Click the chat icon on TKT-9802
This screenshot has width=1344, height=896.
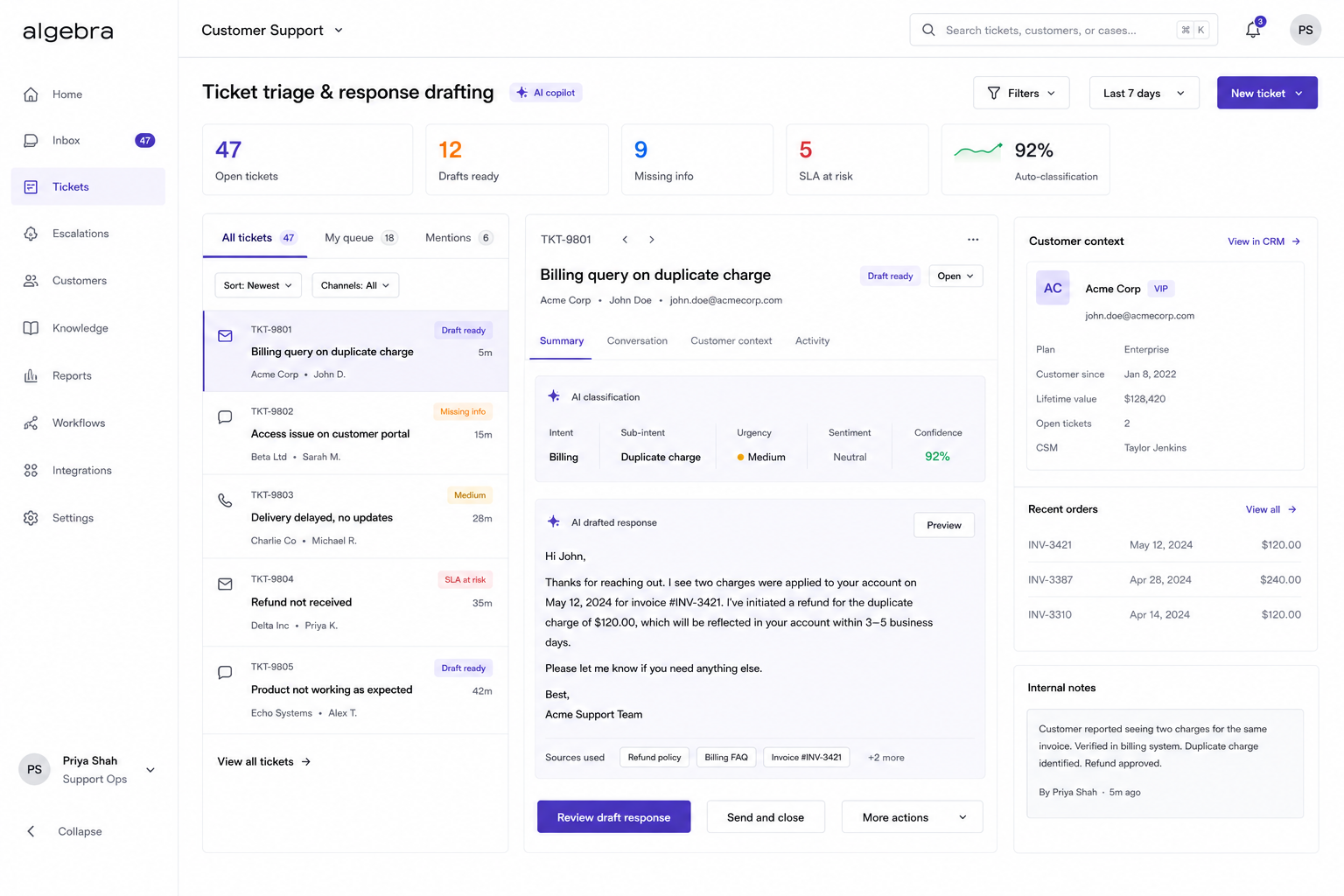(x=225, y=417)
